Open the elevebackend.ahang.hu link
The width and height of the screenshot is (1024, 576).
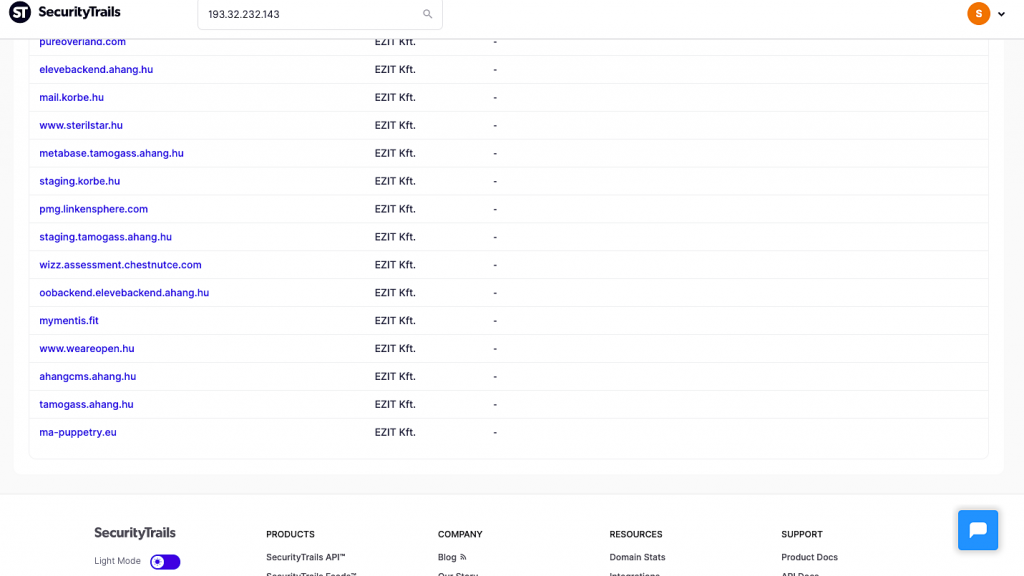click(x=96, y=69)
